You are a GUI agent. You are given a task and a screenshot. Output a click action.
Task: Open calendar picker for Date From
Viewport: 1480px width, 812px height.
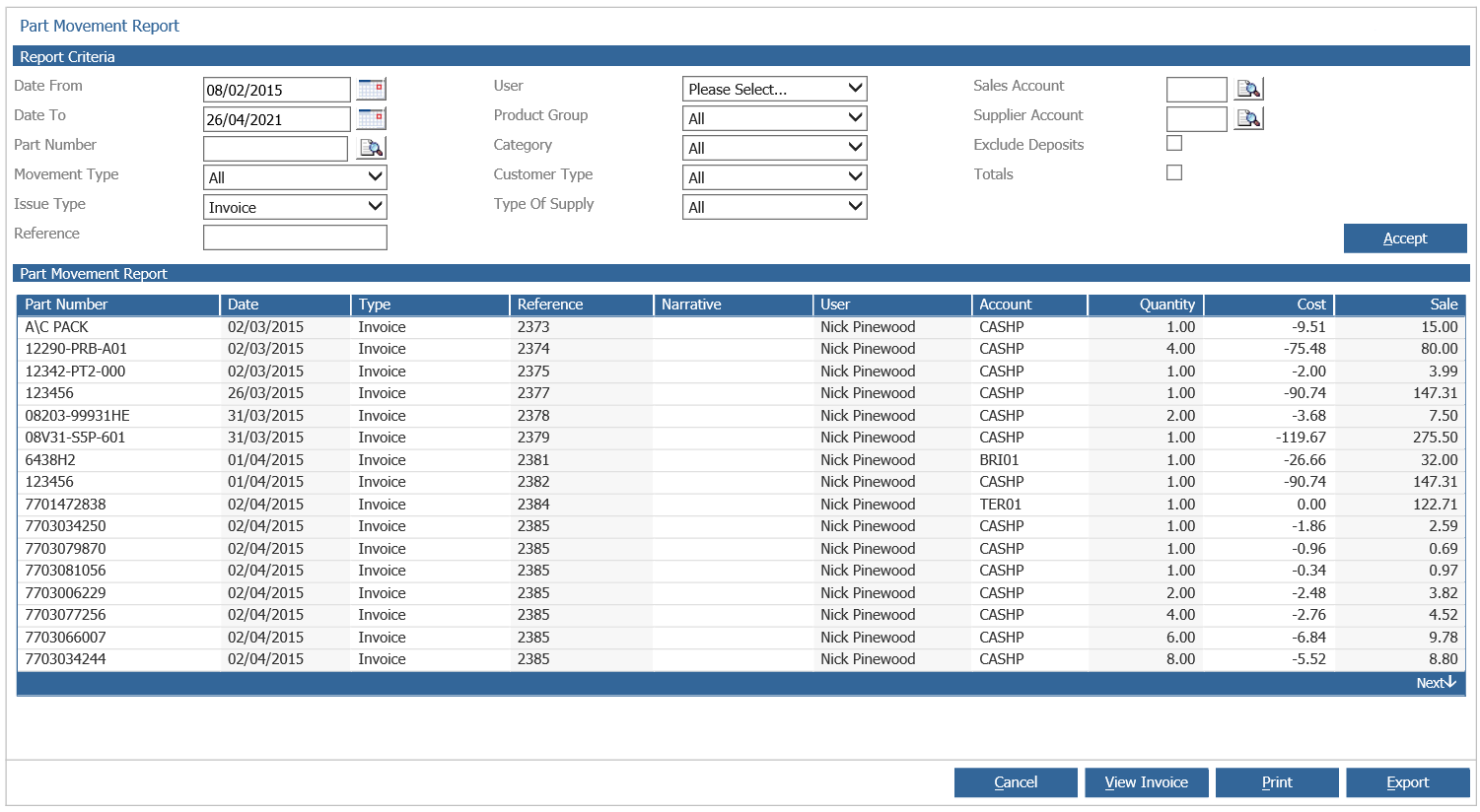[x=372, y=89]
